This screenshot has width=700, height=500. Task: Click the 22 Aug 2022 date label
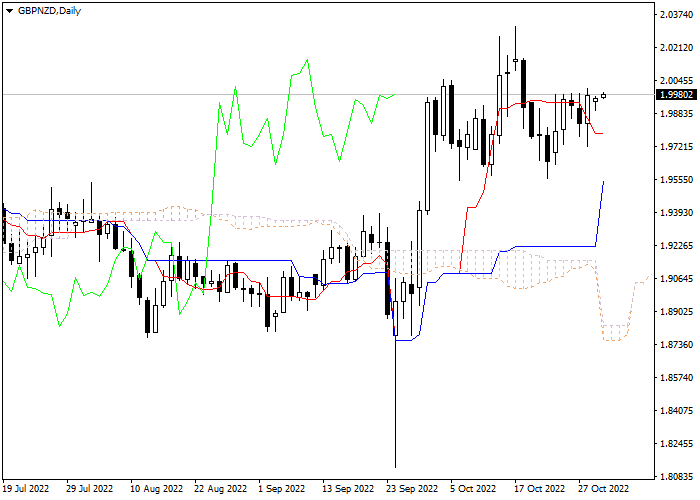[x=221, y=488]
